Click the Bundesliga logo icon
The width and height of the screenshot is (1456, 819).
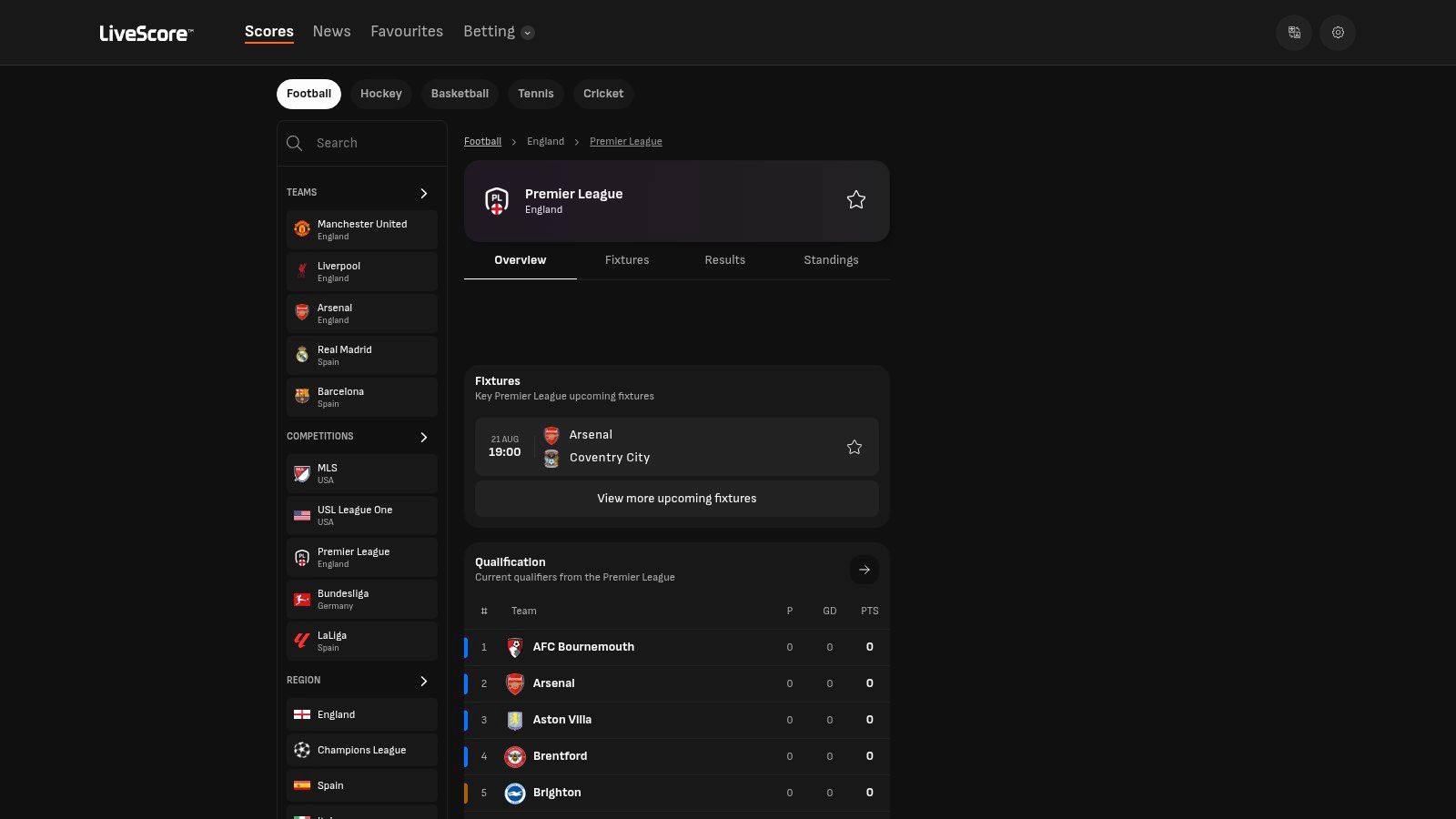302,599
